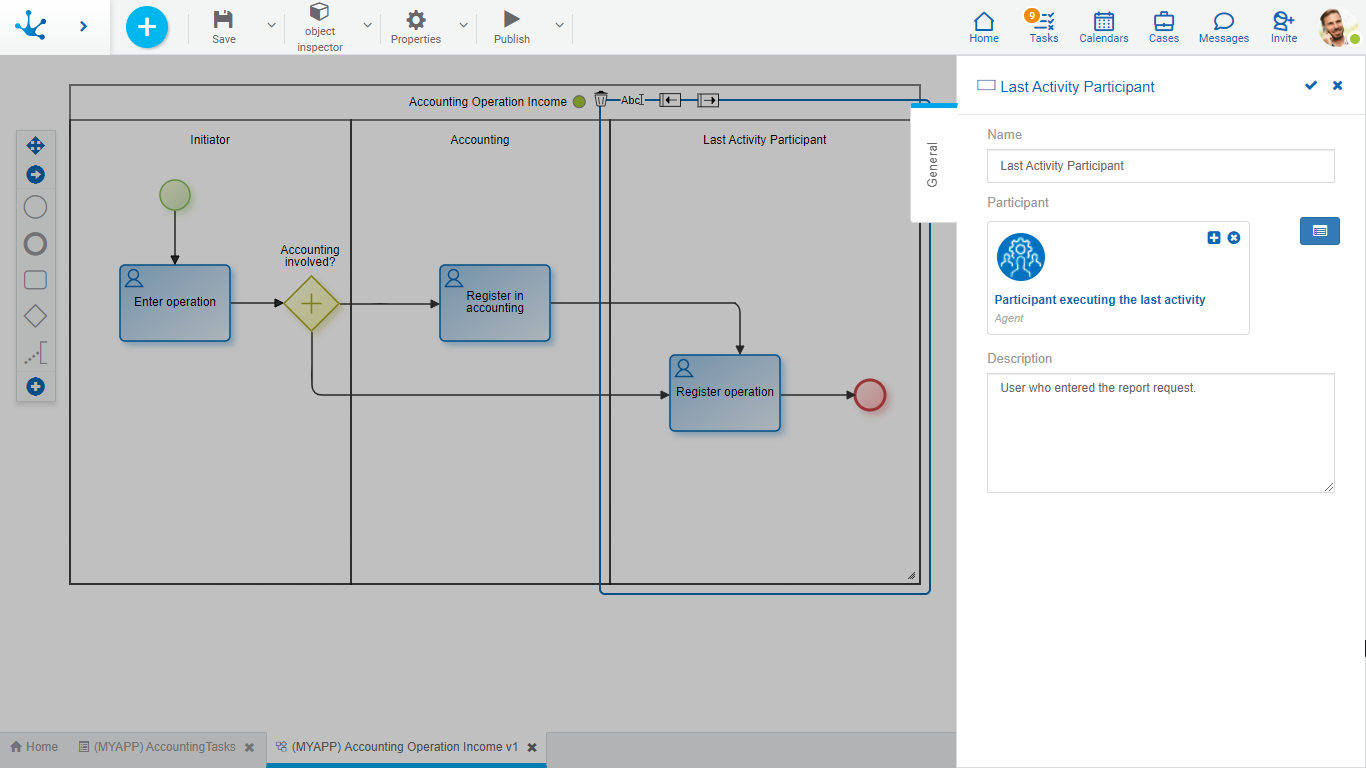The height and width of the screenshot is (768, 1366).
Task: Open the Save dropdown arrow
Action: click(x=271, y=26)
